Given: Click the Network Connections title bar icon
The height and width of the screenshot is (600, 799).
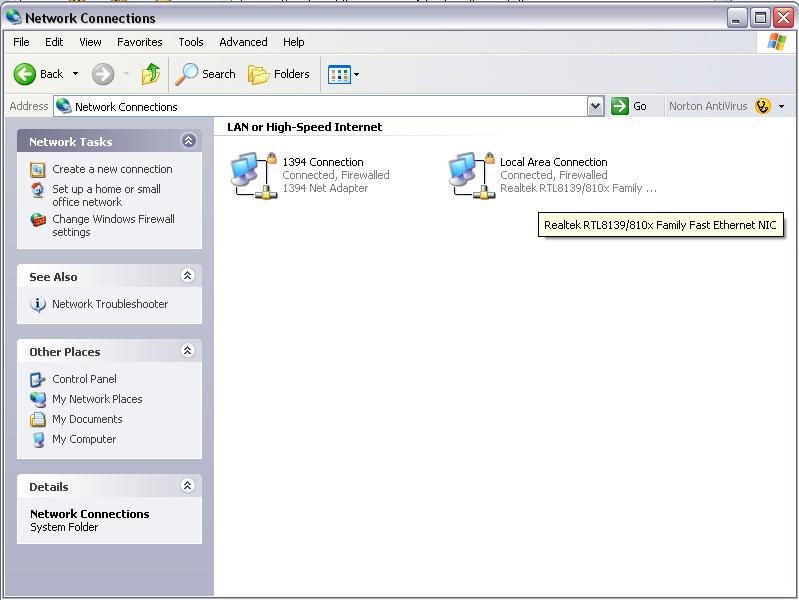Looking at the screenshot, I should tap(14, 17).
